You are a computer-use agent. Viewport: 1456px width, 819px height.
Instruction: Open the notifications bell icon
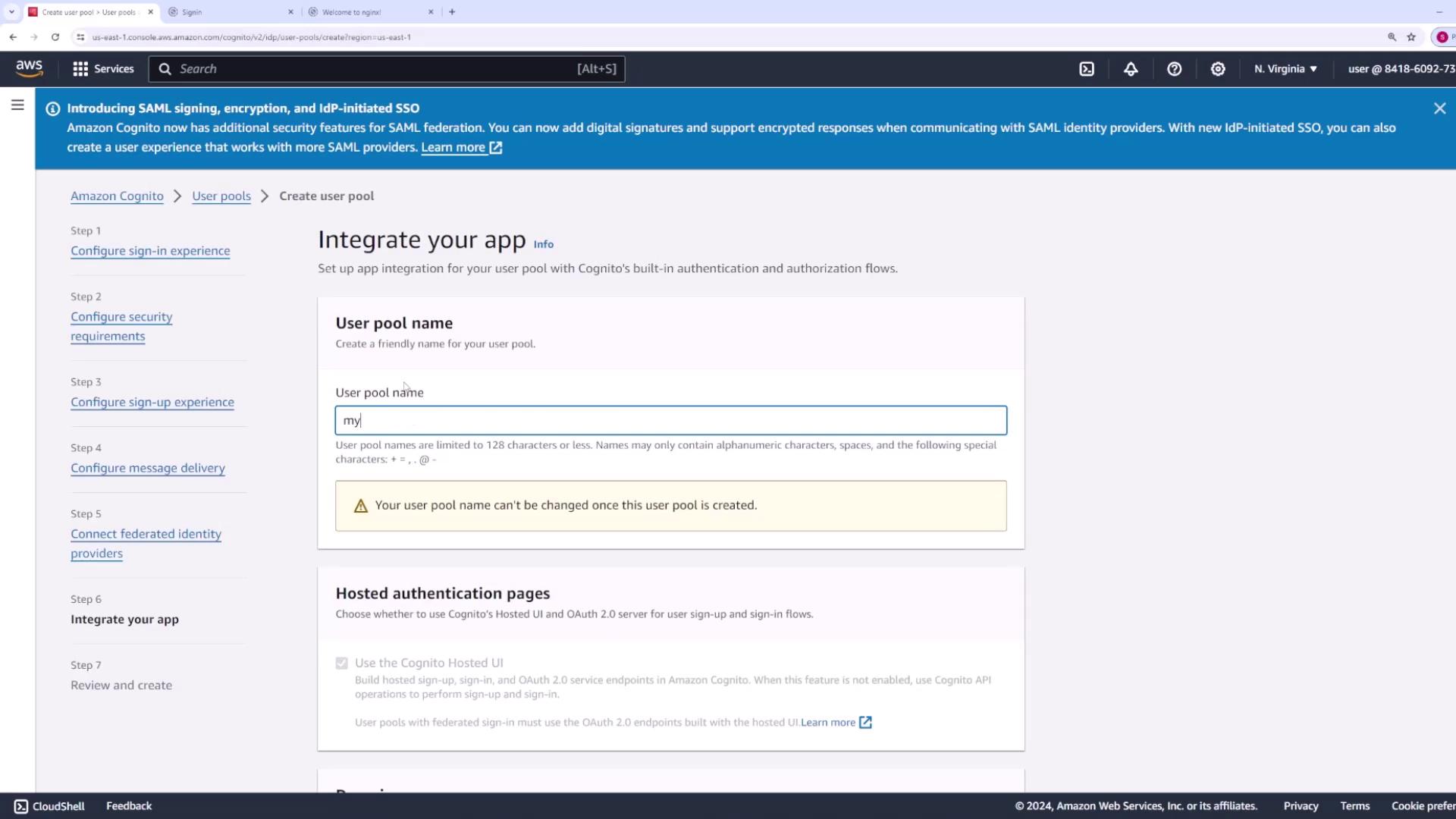(x=1131, y=69)
